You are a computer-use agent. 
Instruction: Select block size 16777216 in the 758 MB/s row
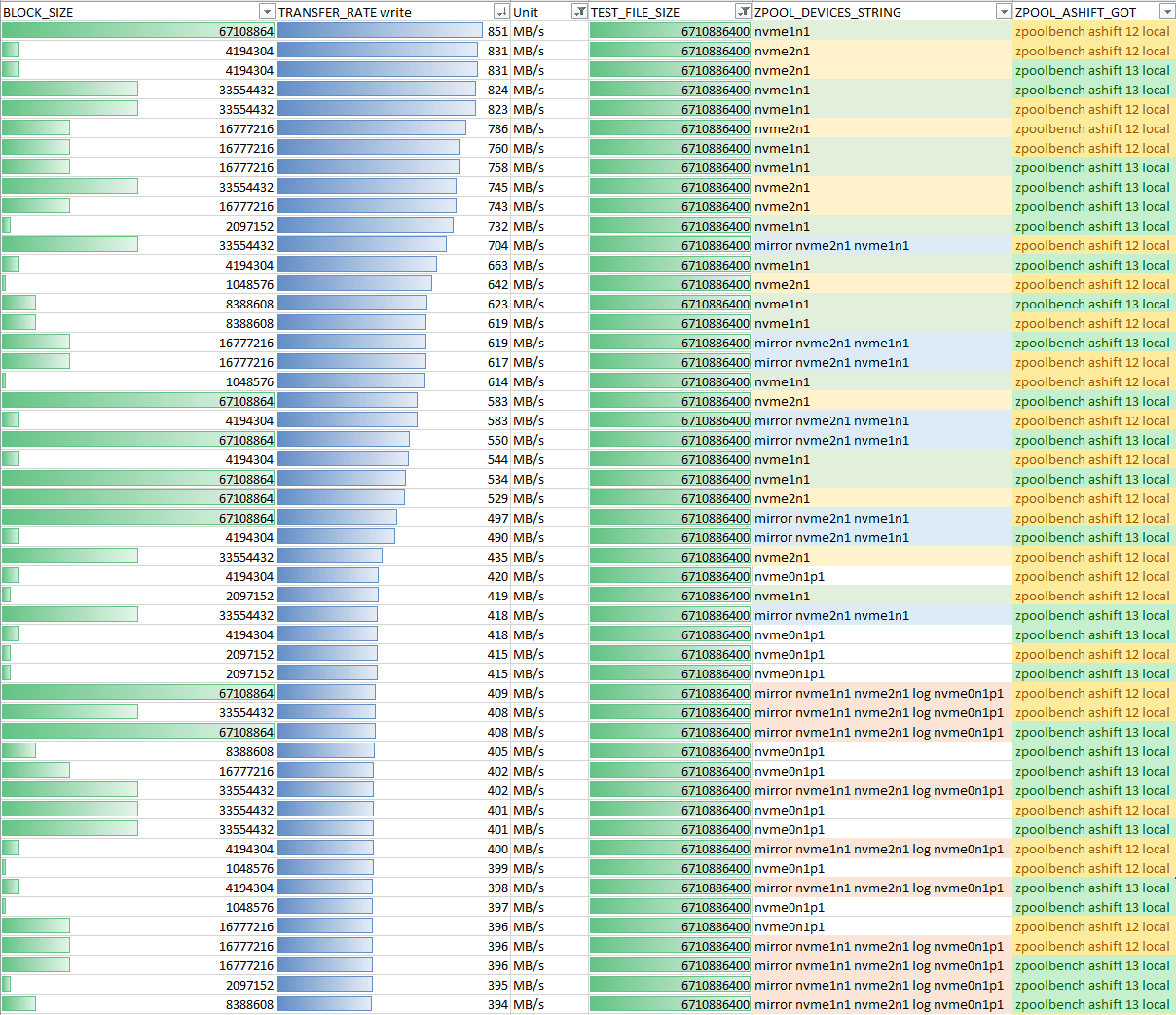point(138,167)
